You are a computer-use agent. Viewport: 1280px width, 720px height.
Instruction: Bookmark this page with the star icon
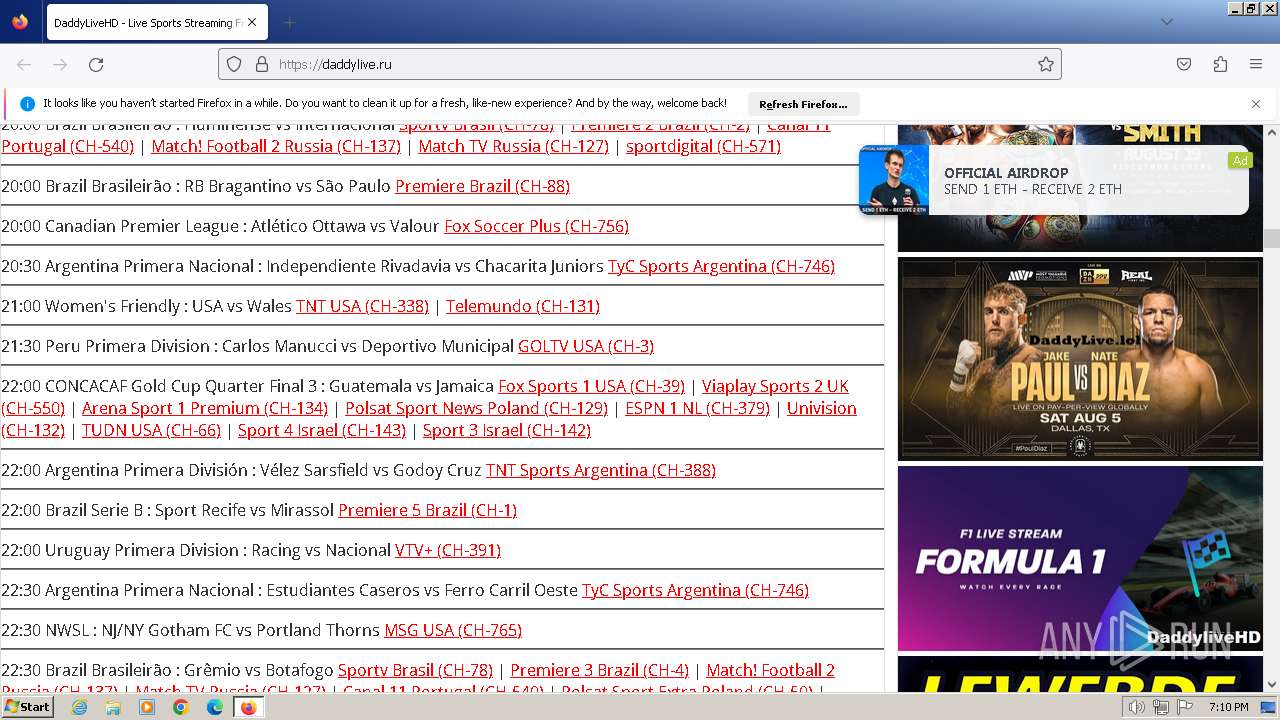(1046, 64)
